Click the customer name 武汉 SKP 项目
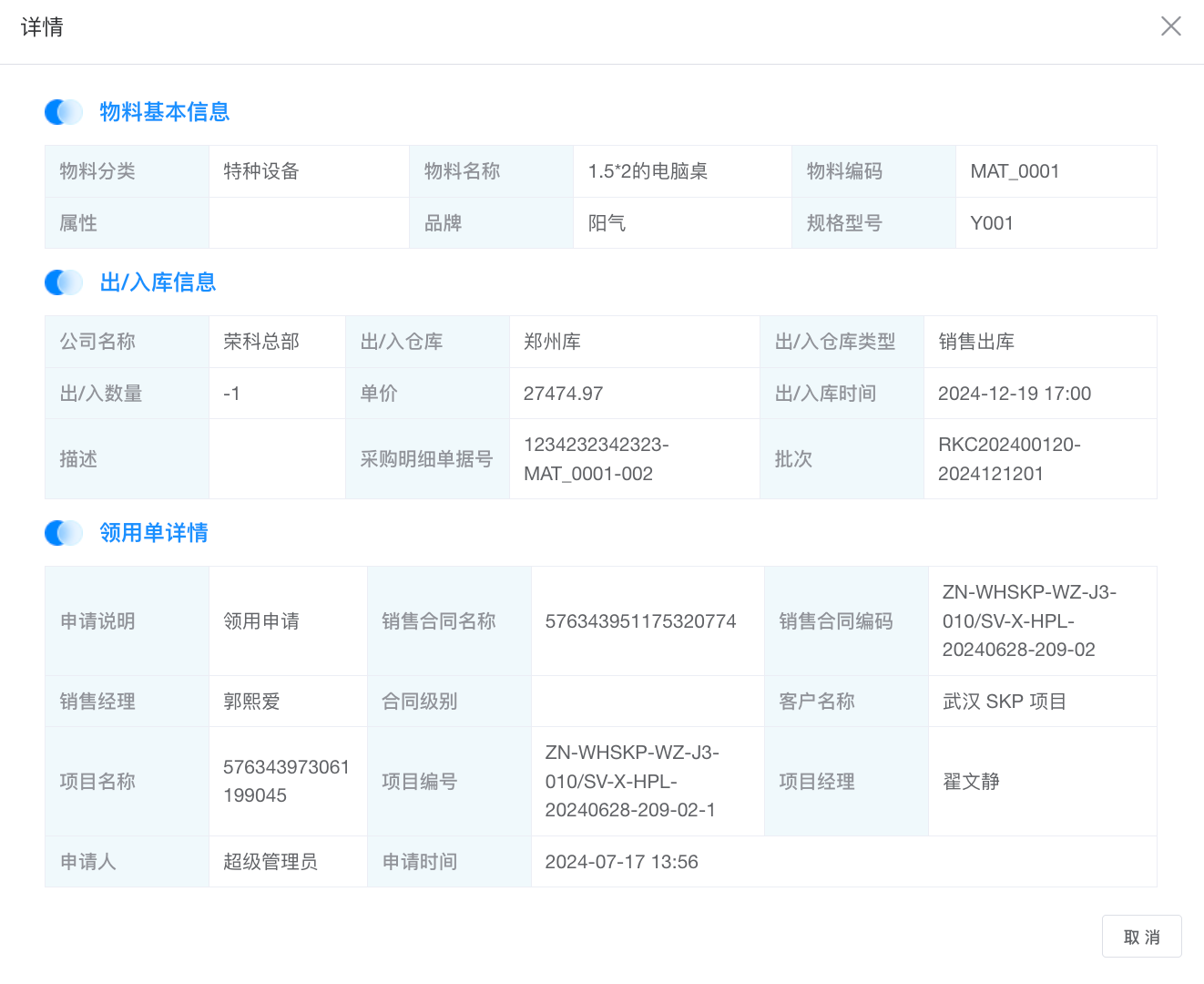1204x984 pixels. point(1004,702)
